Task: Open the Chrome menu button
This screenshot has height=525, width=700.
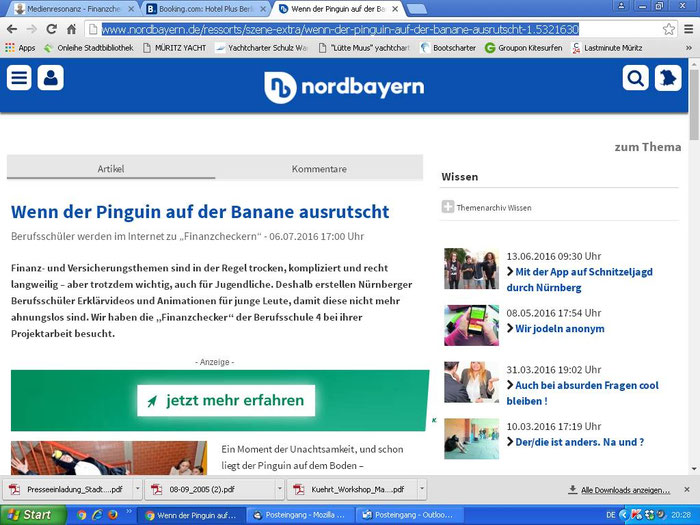Action: [689, 29]
